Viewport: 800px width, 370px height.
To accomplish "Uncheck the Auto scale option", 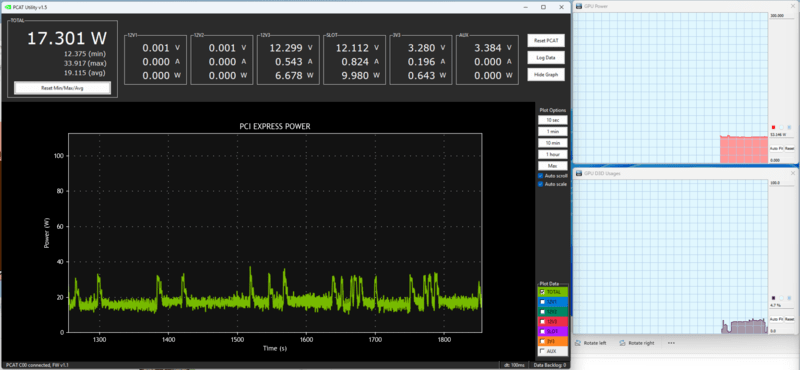I will 541,184.
